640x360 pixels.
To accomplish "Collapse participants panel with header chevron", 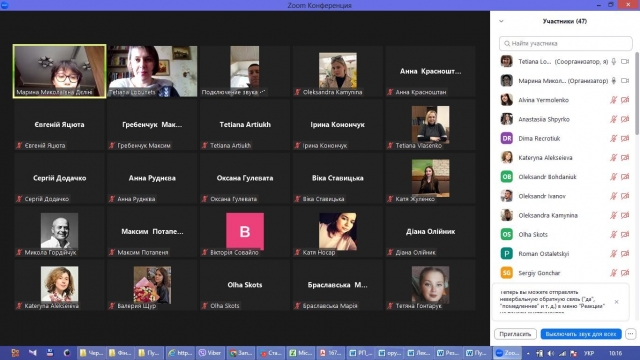I will (x=501, y=21).
